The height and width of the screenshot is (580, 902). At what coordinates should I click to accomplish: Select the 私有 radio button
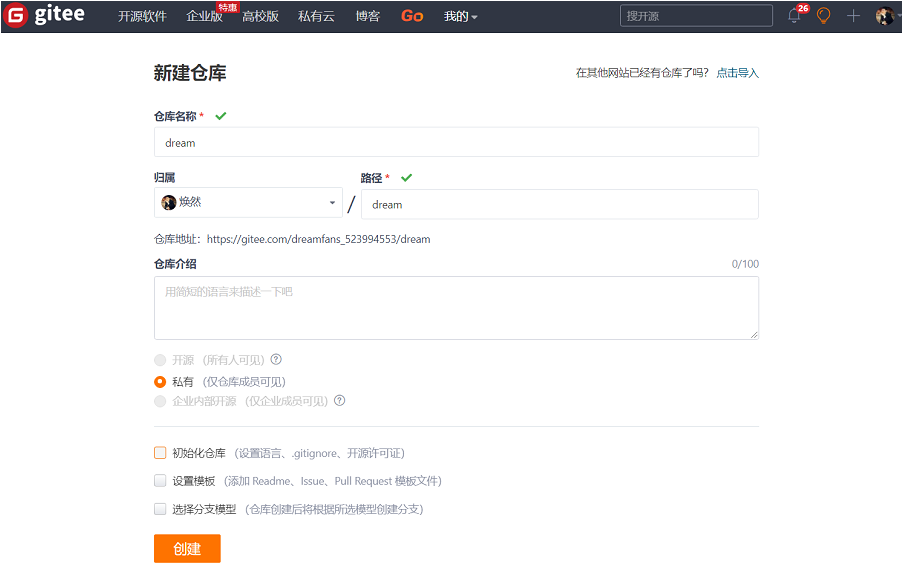pos(160,381)
